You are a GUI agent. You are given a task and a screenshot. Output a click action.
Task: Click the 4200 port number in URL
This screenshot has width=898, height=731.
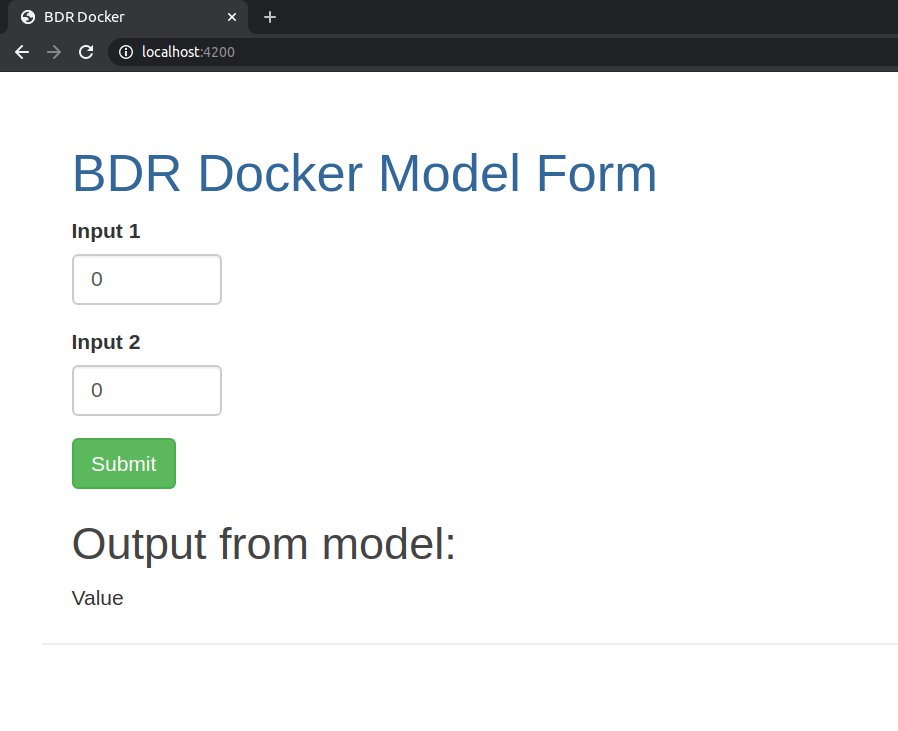[x=219, y=52]
